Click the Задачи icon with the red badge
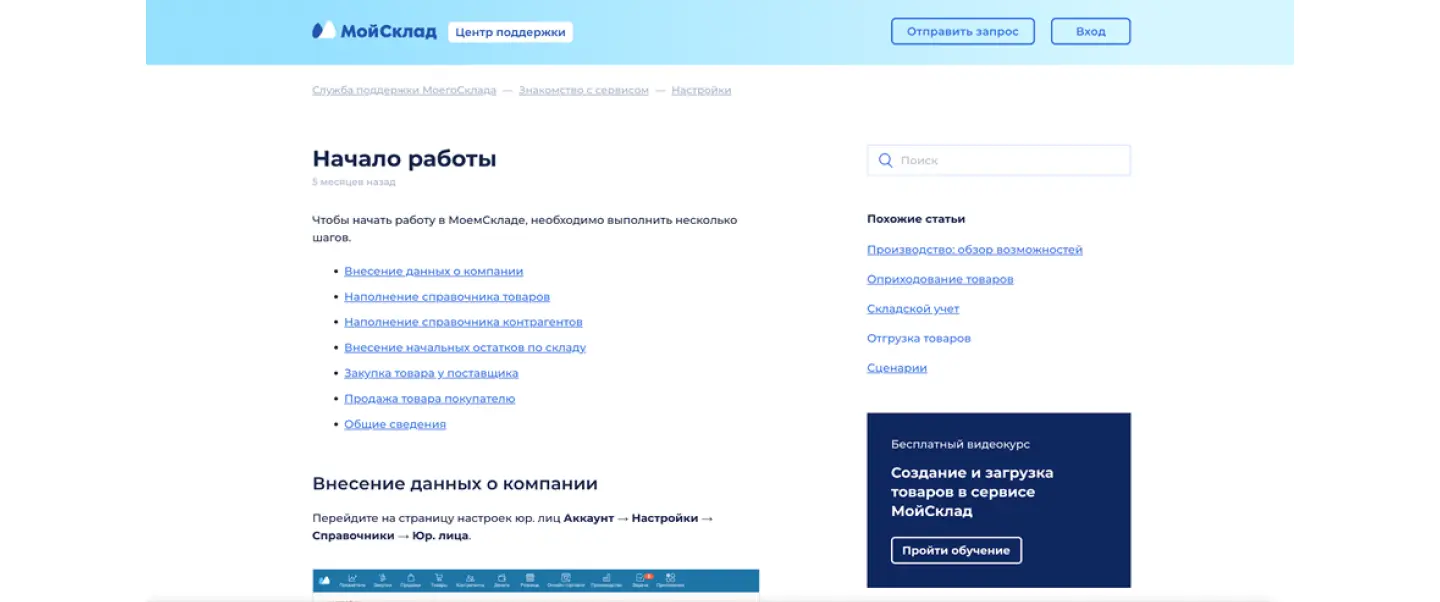This screenshot has height=602, width=1440. (641, 580)
